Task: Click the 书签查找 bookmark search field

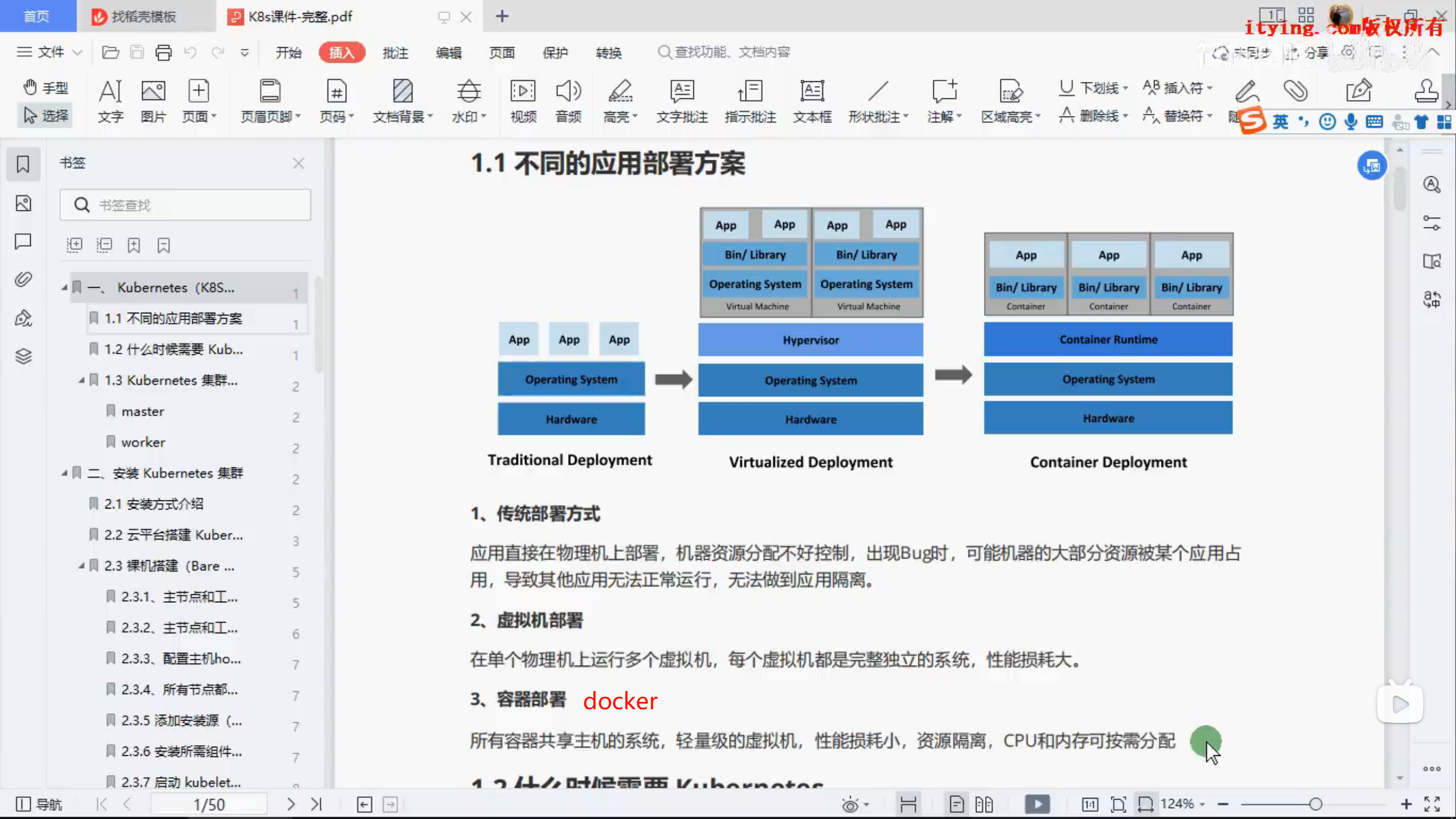Action: [x=185, y=205]
